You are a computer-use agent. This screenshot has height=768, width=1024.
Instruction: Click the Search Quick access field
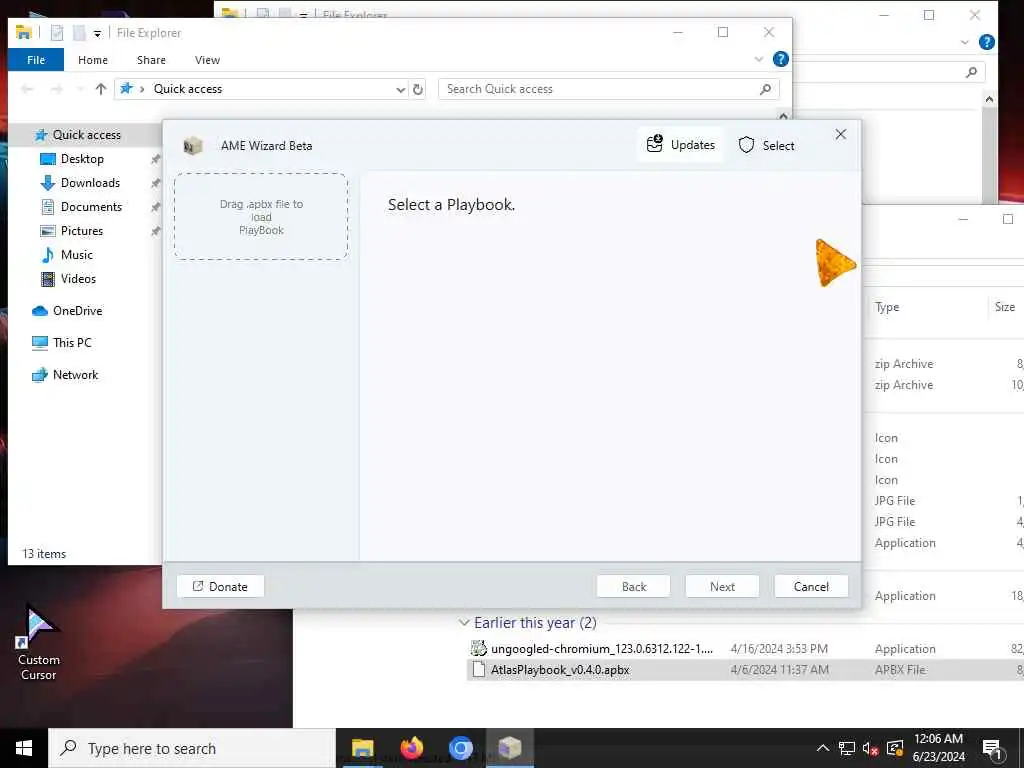609,89
